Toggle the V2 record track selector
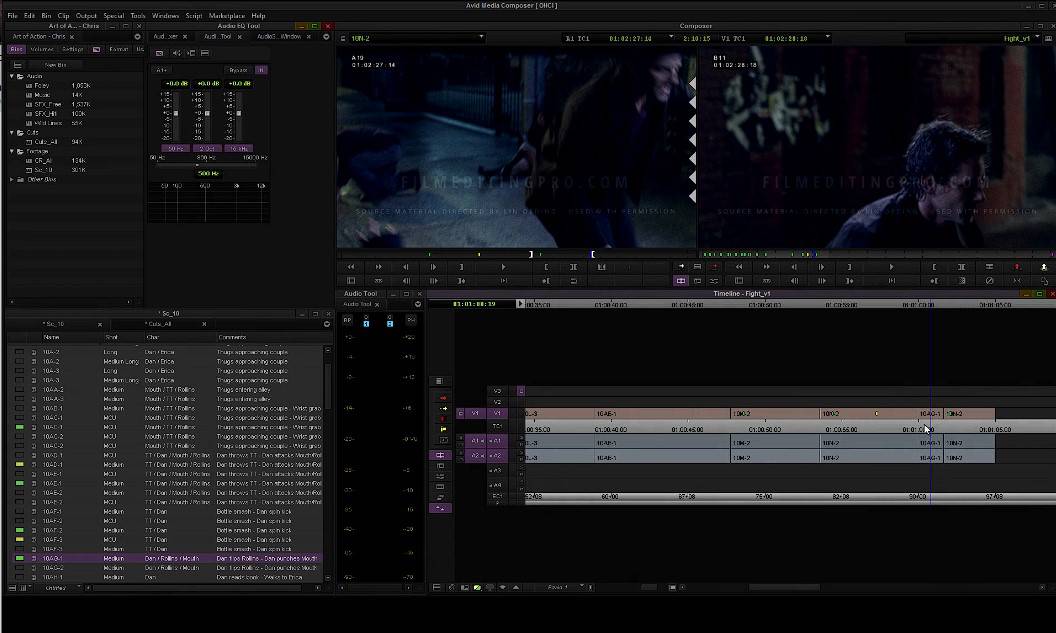This screenshot has width=1056, height=633. click(497, 402)
